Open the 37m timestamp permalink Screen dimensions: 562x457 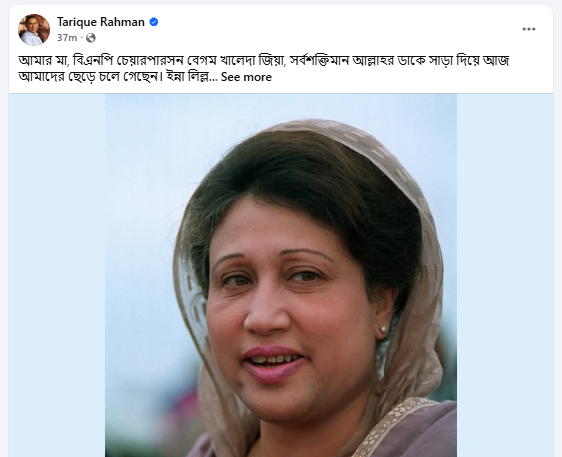tap(67, 38)
